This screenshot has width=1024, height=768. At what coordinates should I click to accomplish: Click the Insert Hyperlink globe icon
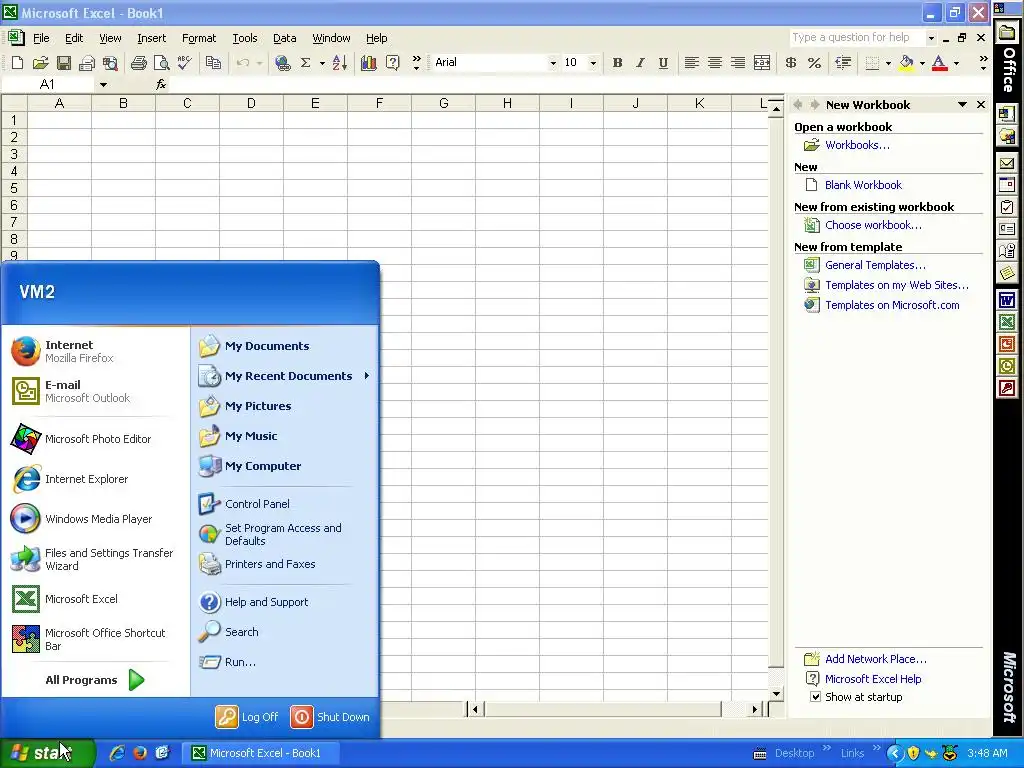coord(282,63)
